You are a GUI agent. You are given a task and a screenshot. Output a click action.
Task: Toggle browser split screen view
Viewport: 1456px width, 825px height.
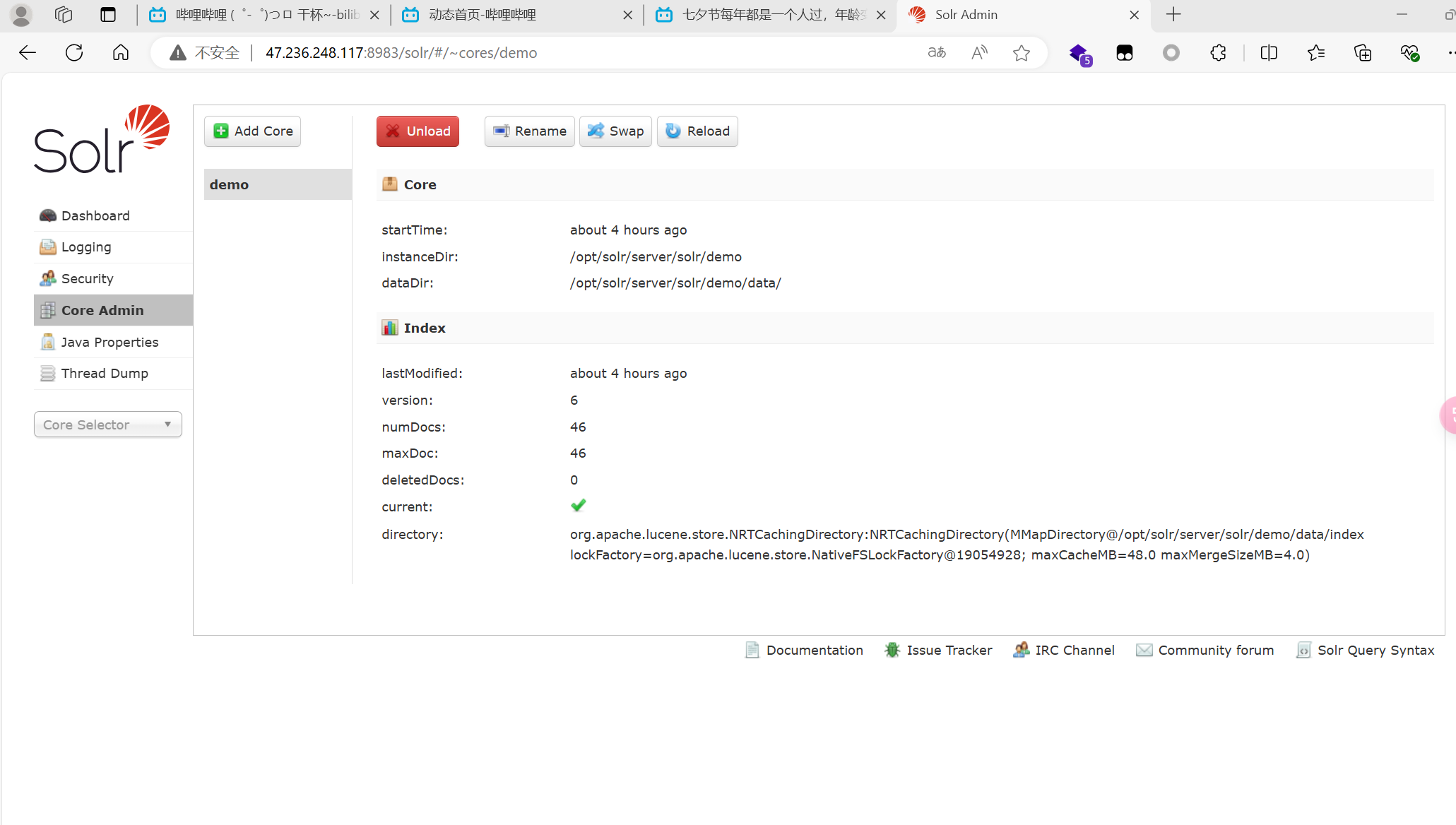(x=1268, y=53)
